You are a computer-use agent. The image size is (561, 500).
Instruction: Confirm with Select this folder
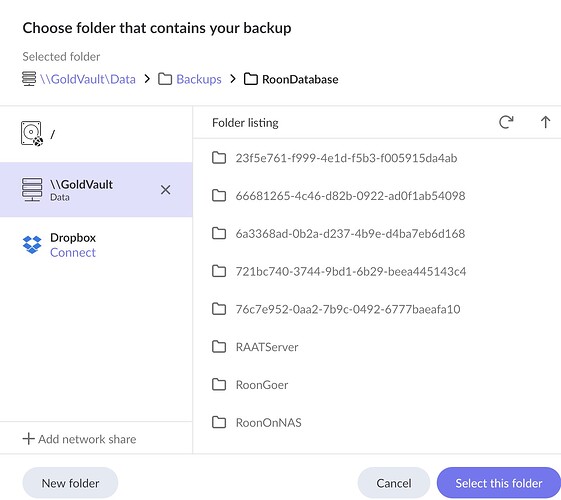(x=499, y=483)
